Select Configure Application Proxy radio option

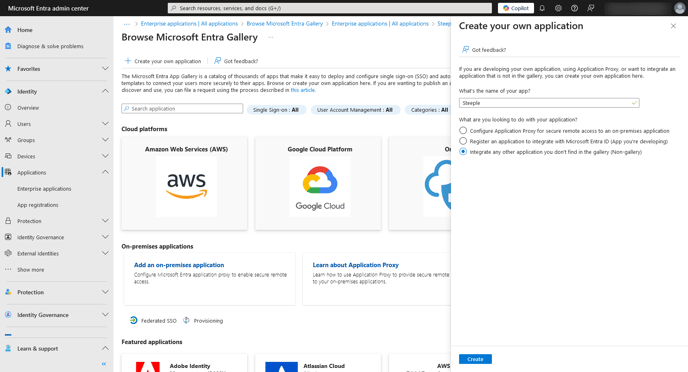tap(463, 130)
